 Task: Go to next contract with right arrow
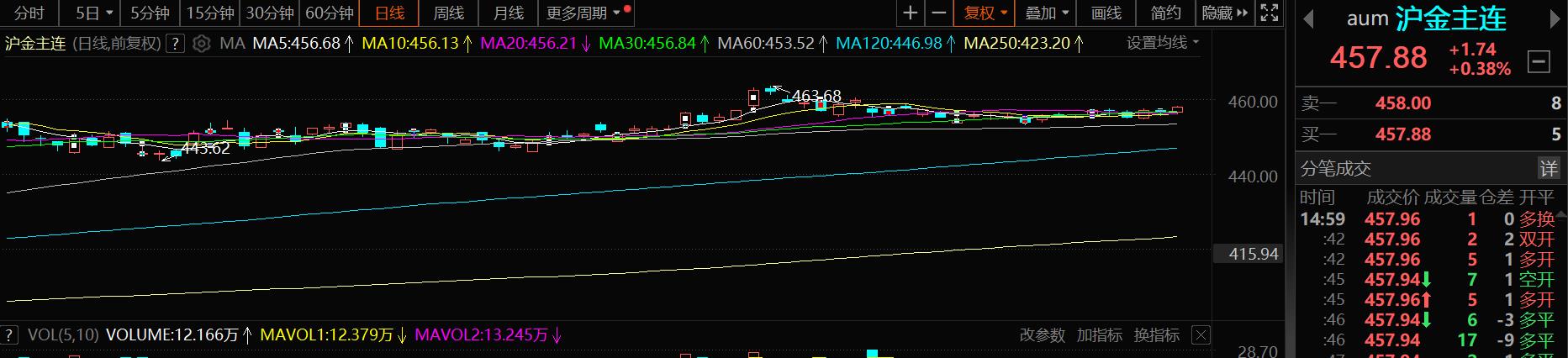(x=1555, y=19)
